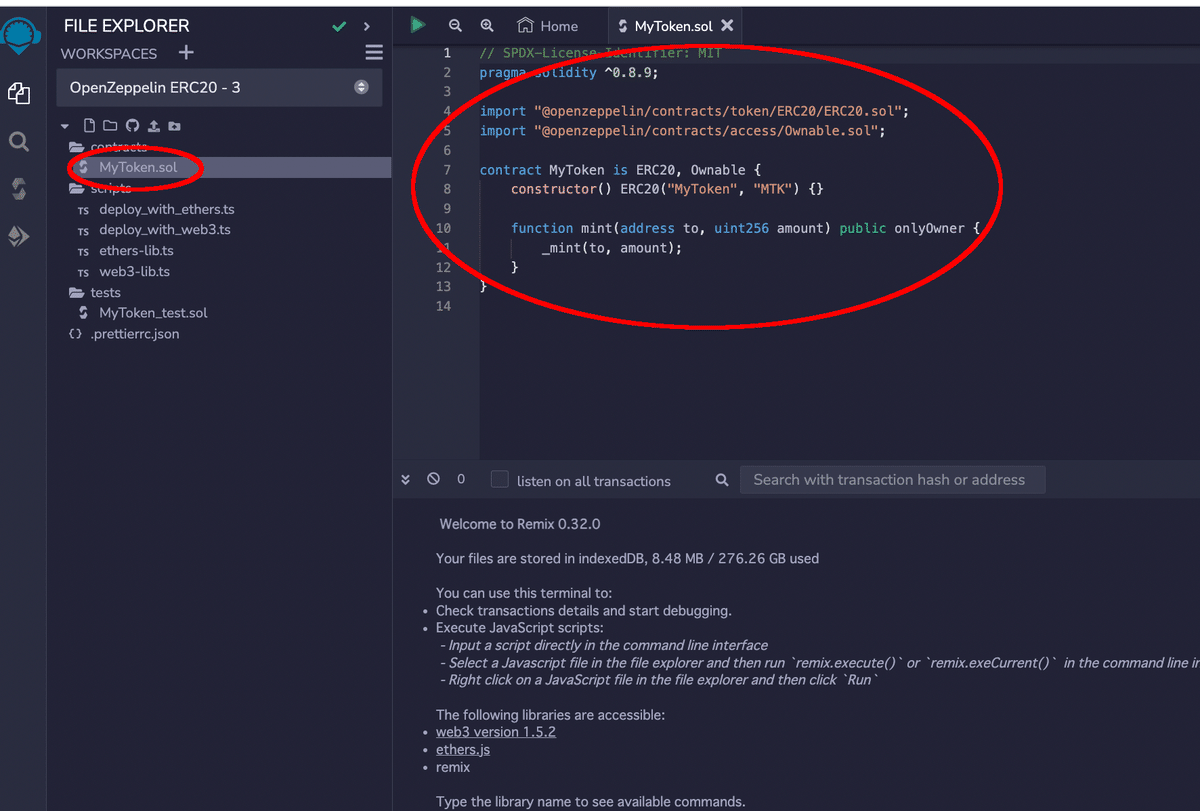Open the OpenZeppelin ERC20 - 3 workspace dropdown
Screen dimensions: 1200x811
point(219,88)
